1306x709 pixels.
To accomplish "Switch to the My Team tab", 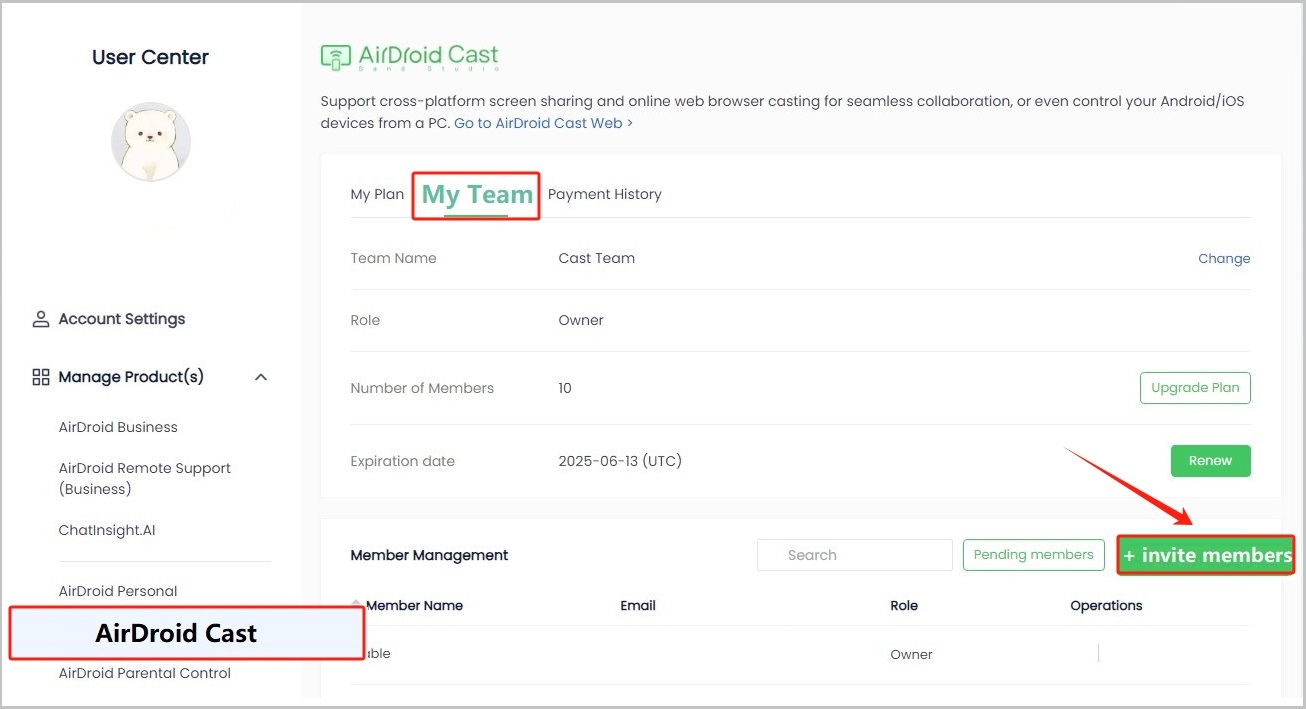I will [477, 195].
